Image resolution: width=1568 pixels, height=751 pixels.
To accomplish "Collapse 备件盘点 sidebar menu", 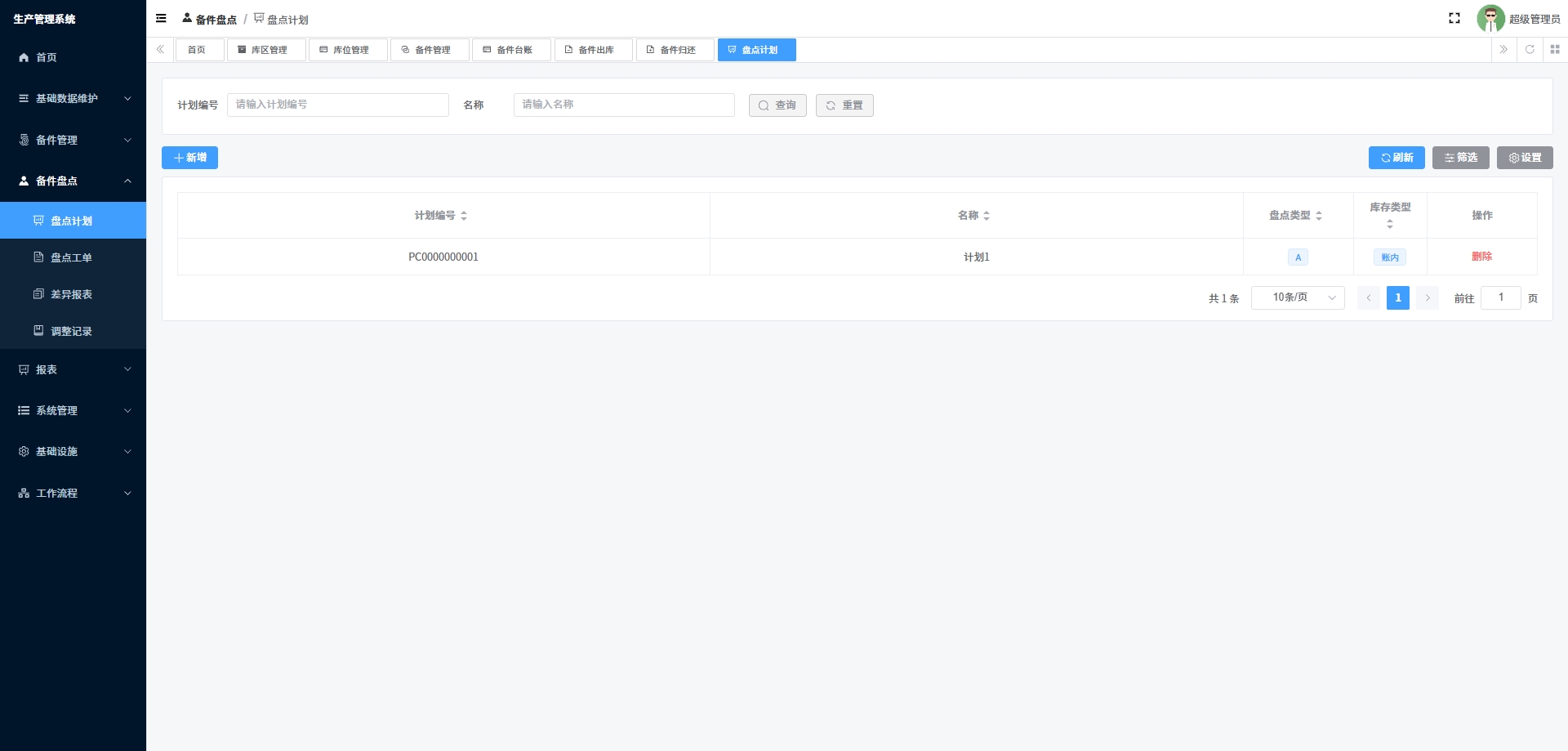I will 73,181.
